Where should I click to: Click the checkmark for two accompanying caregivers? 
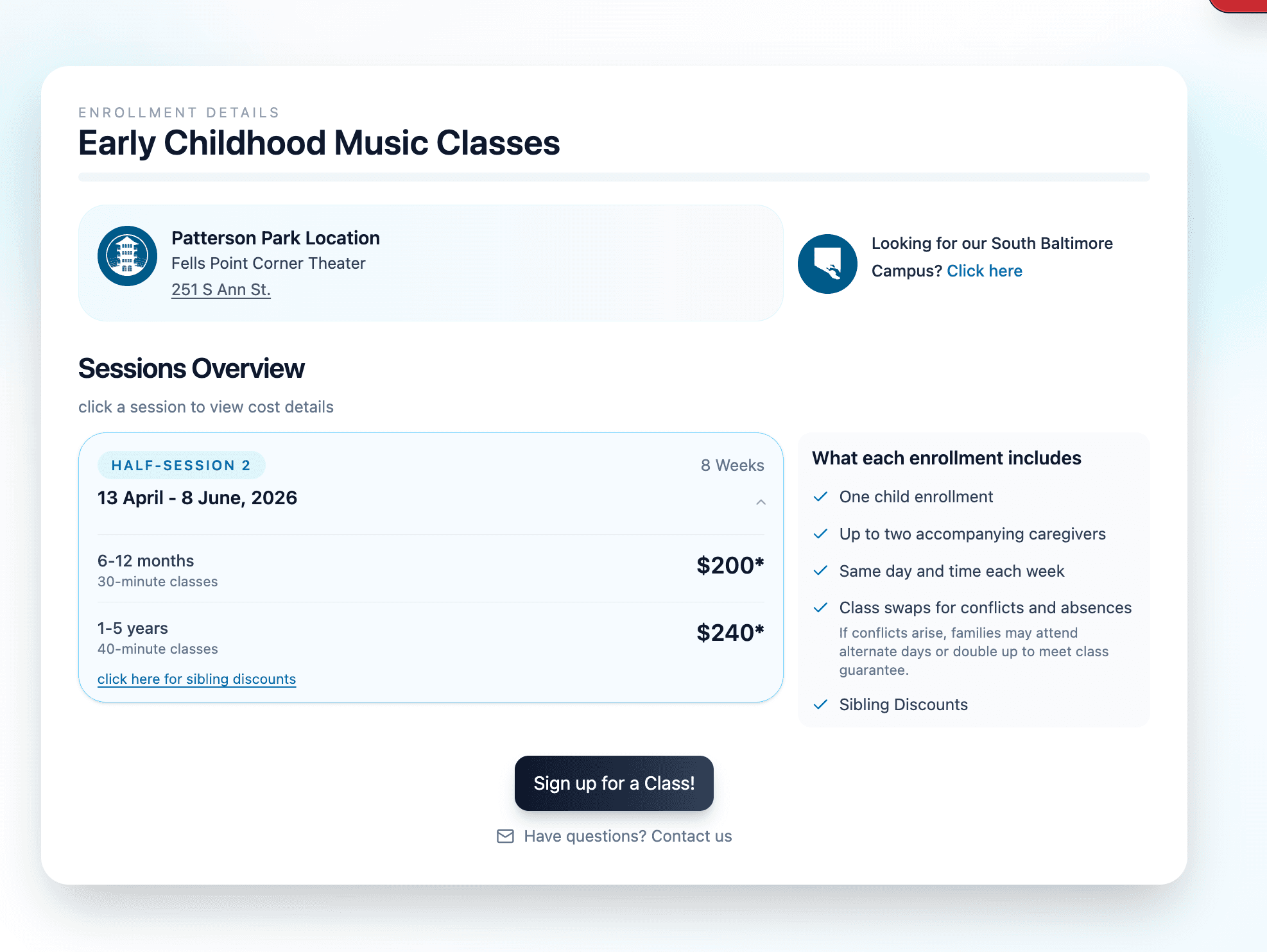821,533
